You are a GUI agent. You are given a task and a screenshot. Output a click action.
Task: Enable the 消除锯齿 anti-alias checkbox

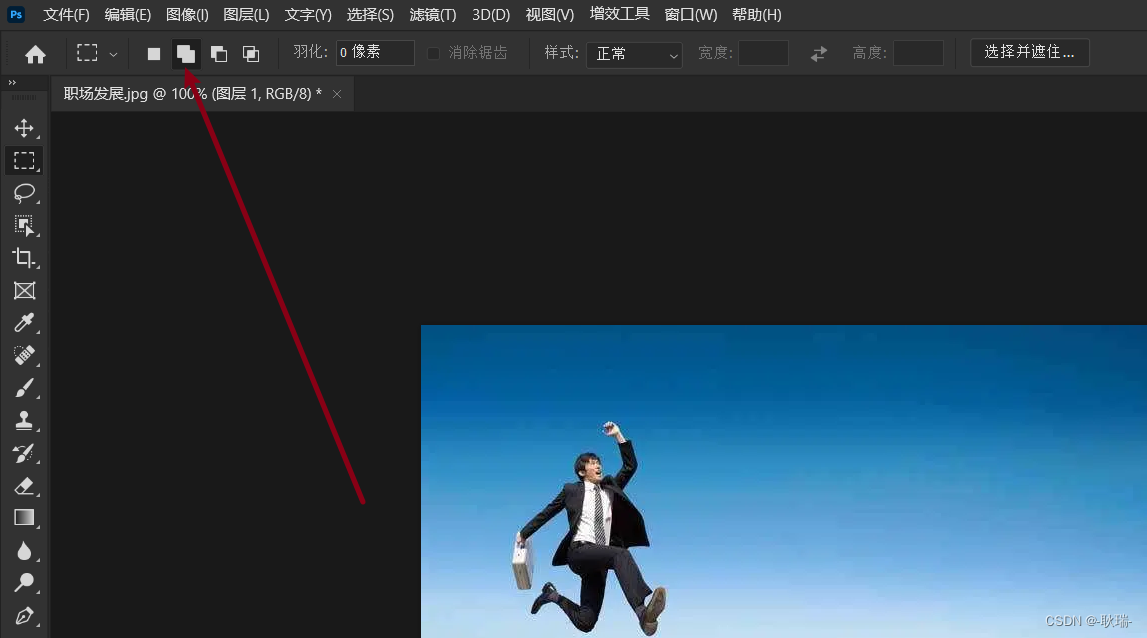(x=432, y=52)
